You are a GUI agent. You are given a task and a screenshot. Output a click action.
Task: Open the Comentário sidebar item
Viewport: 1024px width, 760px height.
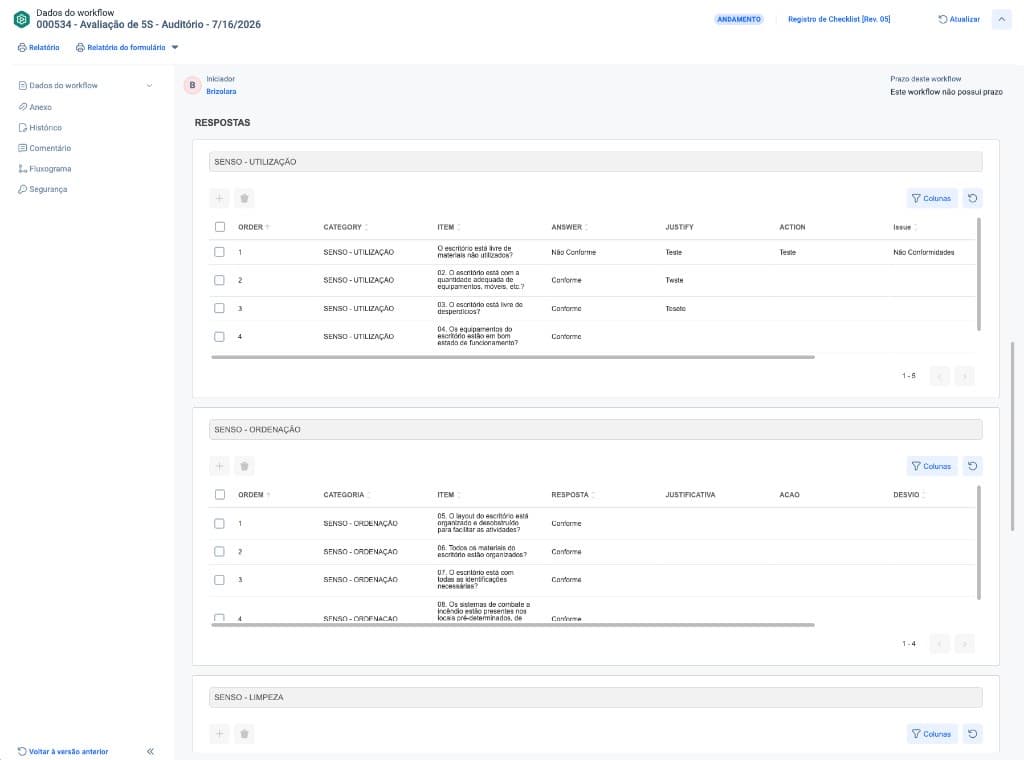click(45, 148)
